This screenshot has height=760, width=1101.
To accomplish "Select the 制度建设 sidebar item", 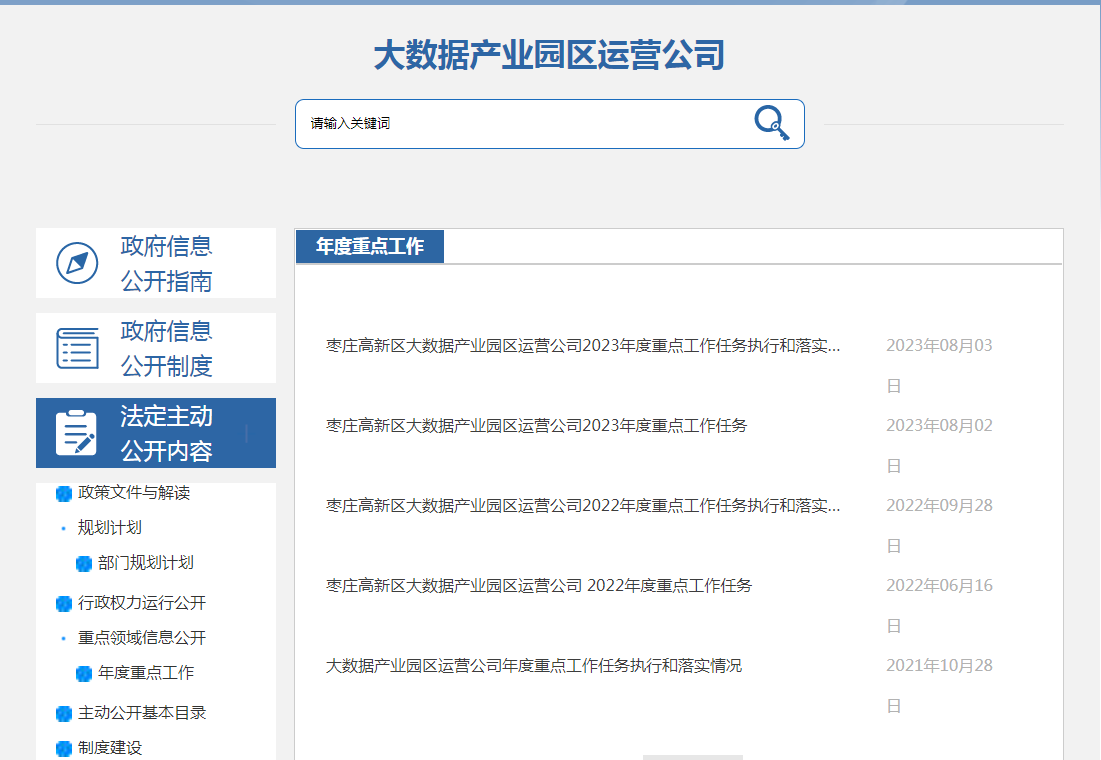I will pos(110,748).
